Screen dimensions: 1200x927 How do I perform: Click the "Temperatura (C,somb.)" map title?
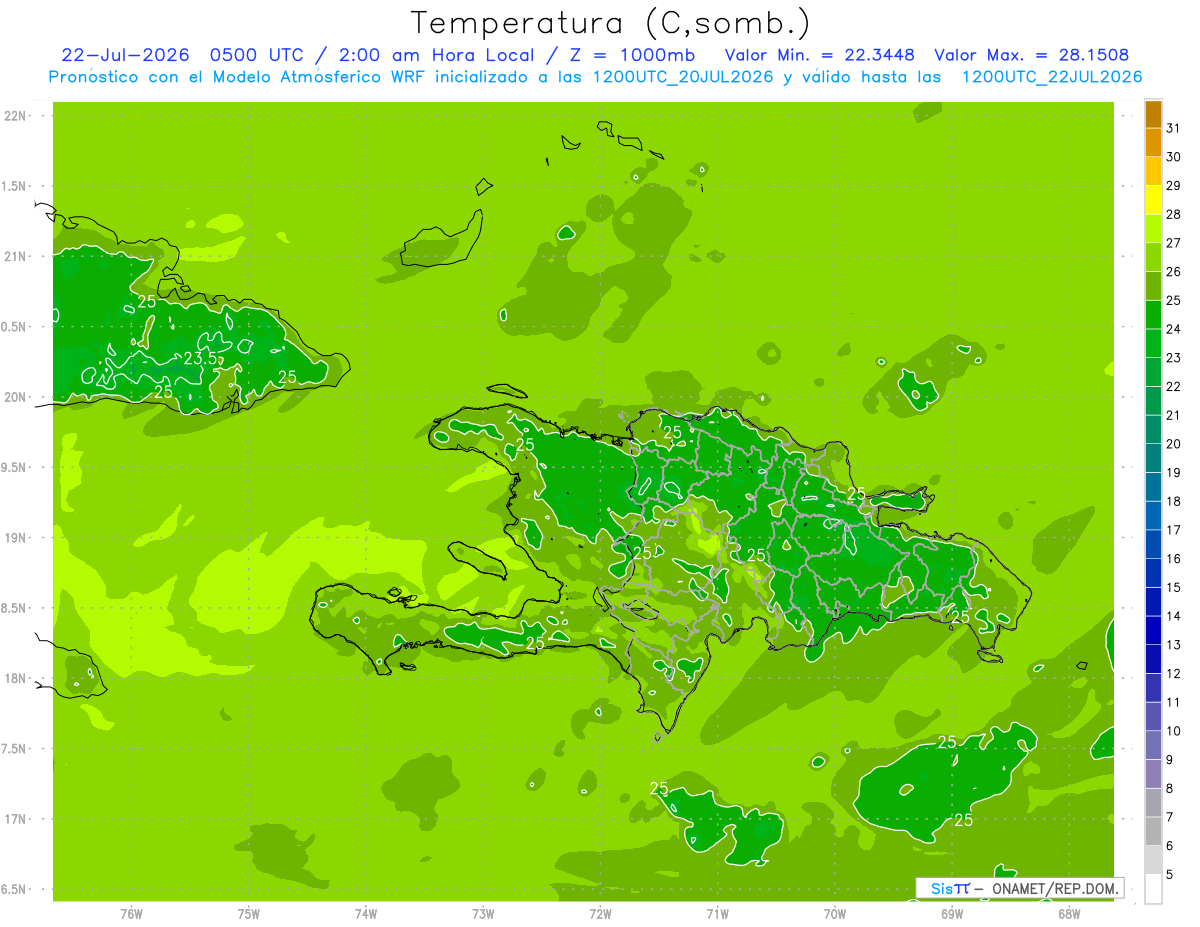click(611, 23)
